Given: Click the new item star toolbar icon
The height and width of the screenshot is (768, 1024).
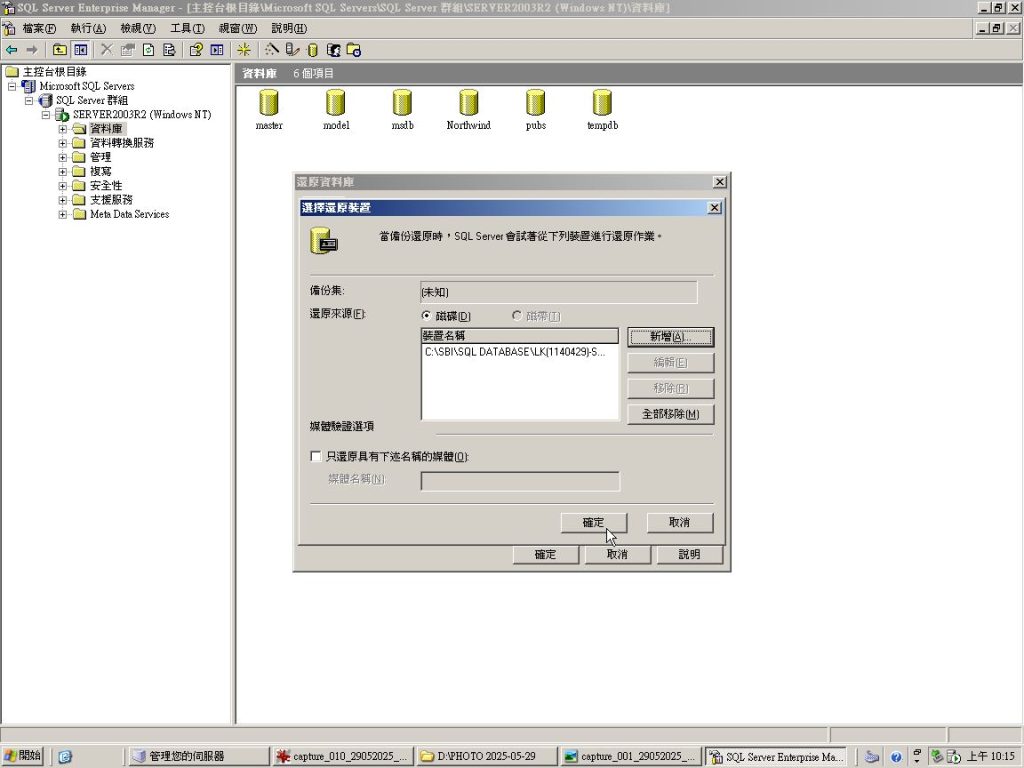Looking at the screenshot, I should pos(244,49).
